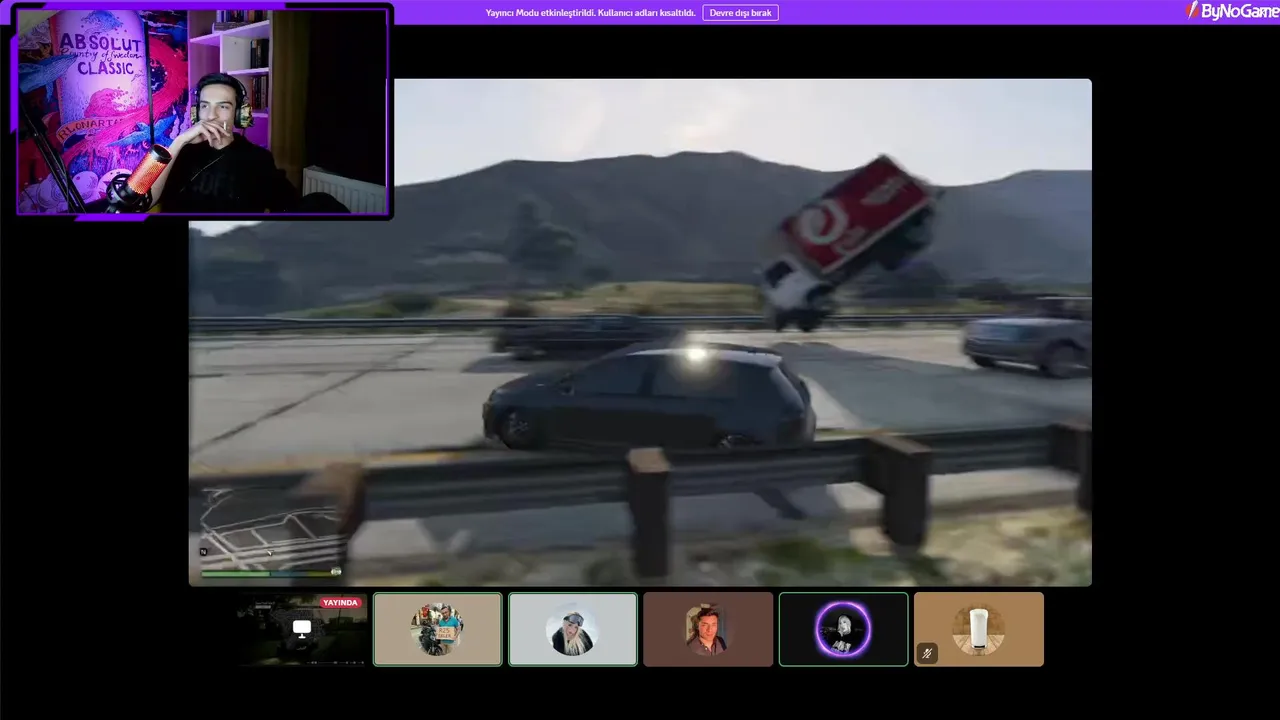Click the streamer webcam overlay
This screenshot has height=720, width=1280.
tap(203, 110)
